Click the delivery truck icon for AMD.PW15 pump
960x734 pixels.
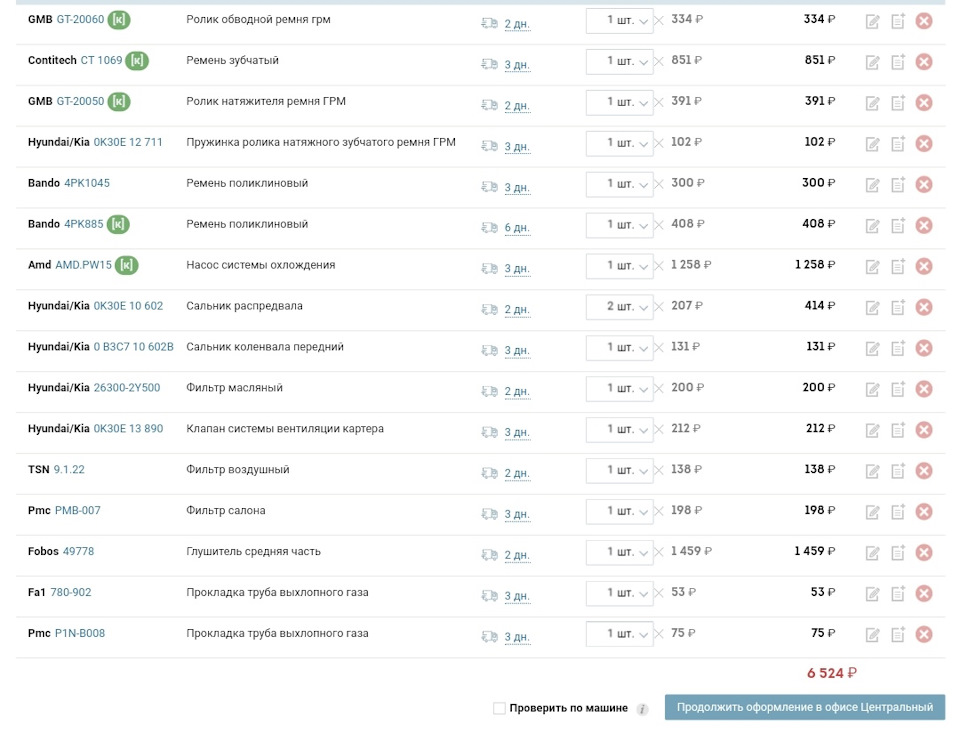489,268
